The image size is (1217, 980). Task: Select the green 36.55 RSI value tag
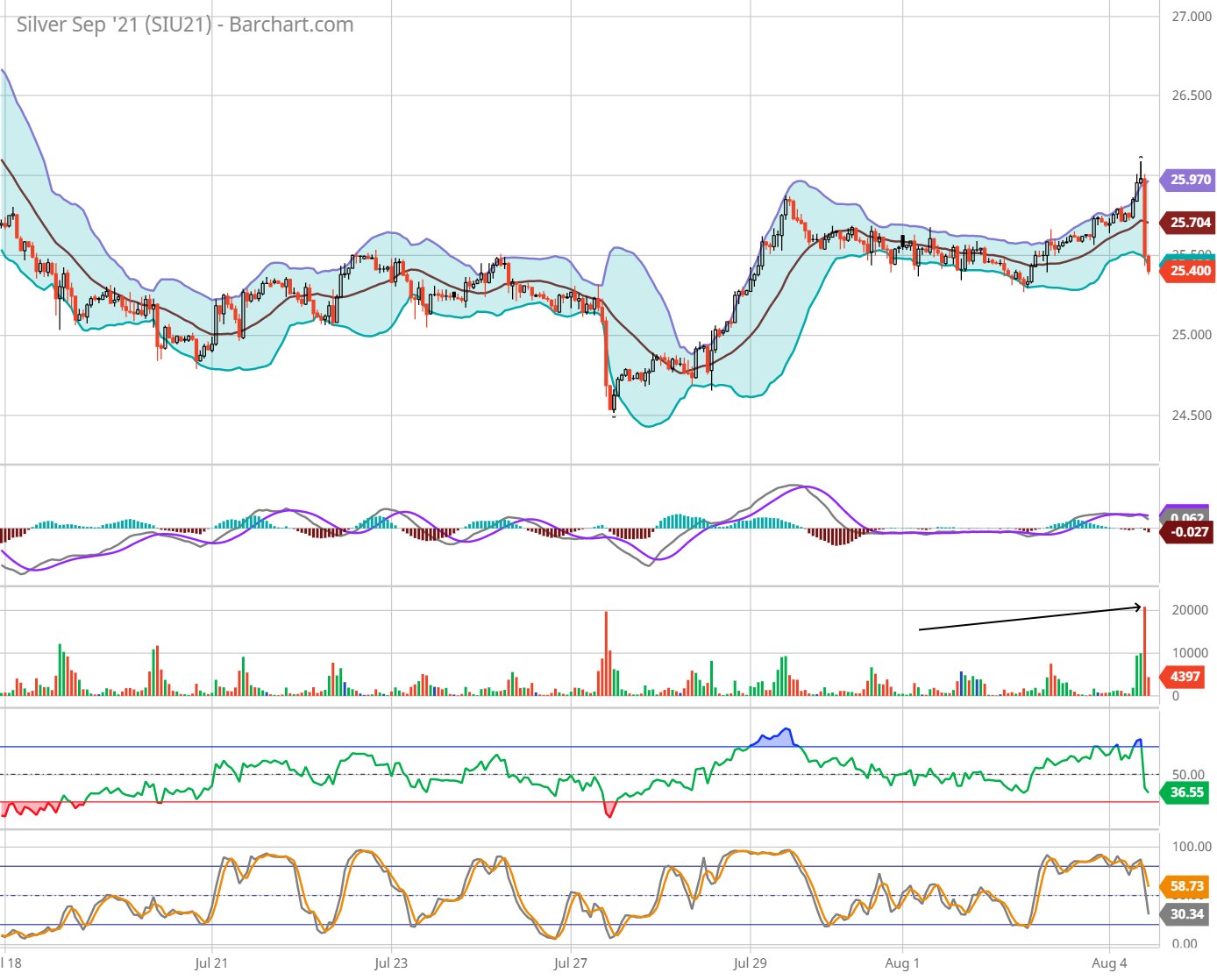1185,792
